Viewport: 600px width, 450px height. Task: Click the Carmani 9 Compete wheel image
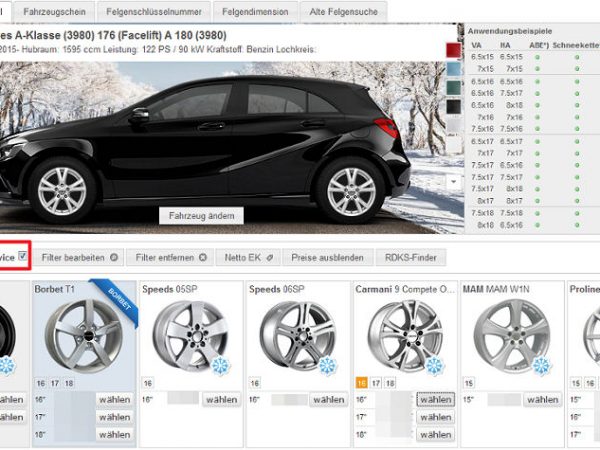[405, 337]
